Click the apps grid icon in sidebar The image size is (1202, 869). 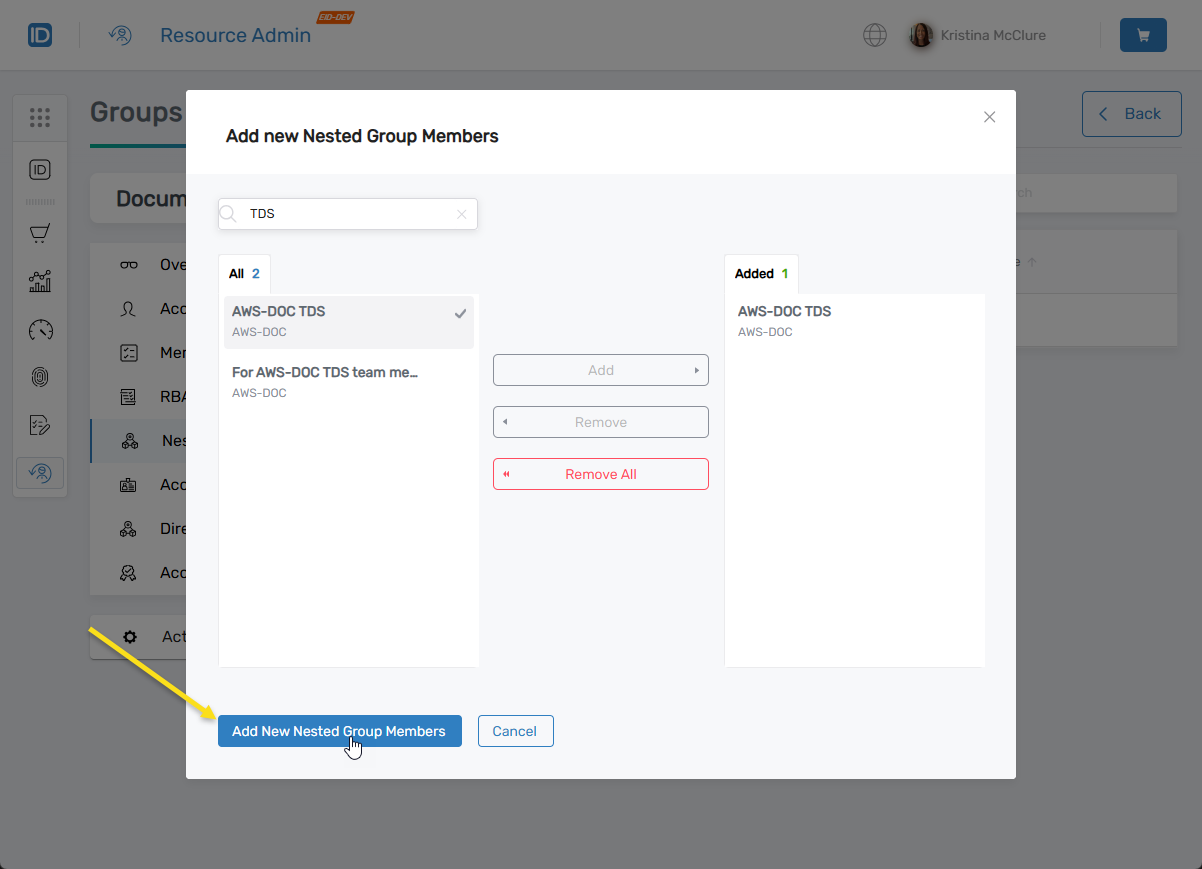coord(40,118)
